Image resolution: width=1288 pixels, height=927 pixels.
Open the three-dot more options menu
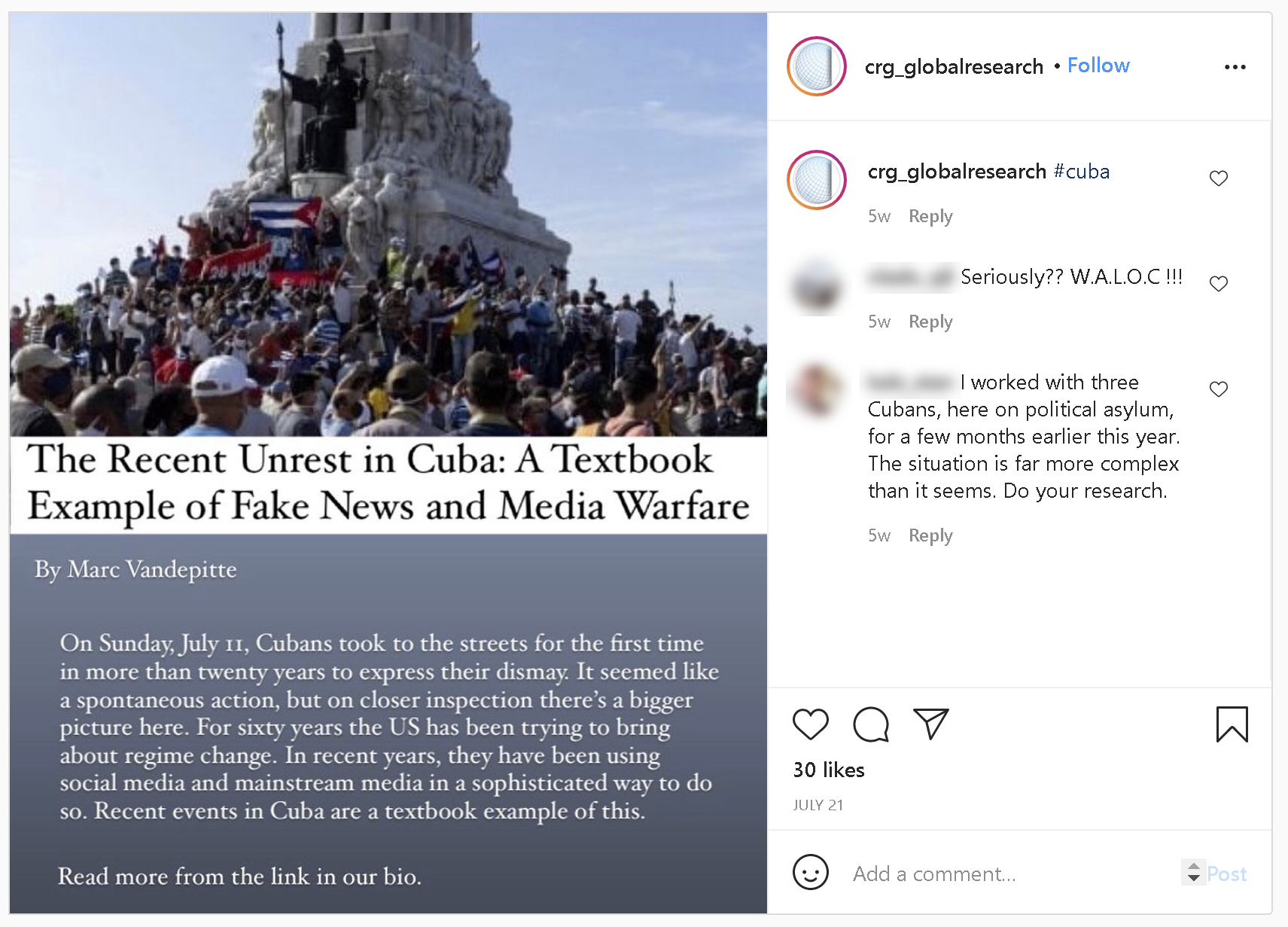pos(1235,67)
